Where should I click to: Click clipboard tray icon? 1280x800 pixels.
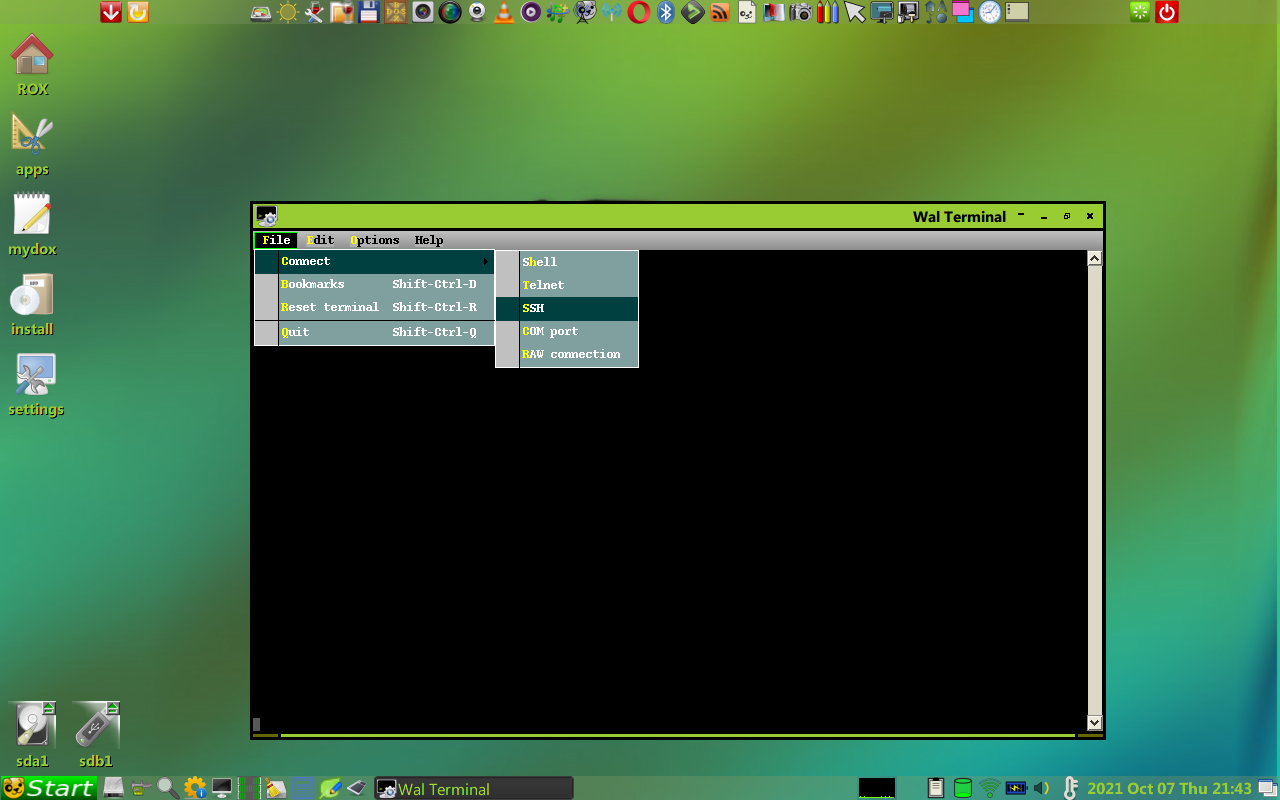point(936,788)
